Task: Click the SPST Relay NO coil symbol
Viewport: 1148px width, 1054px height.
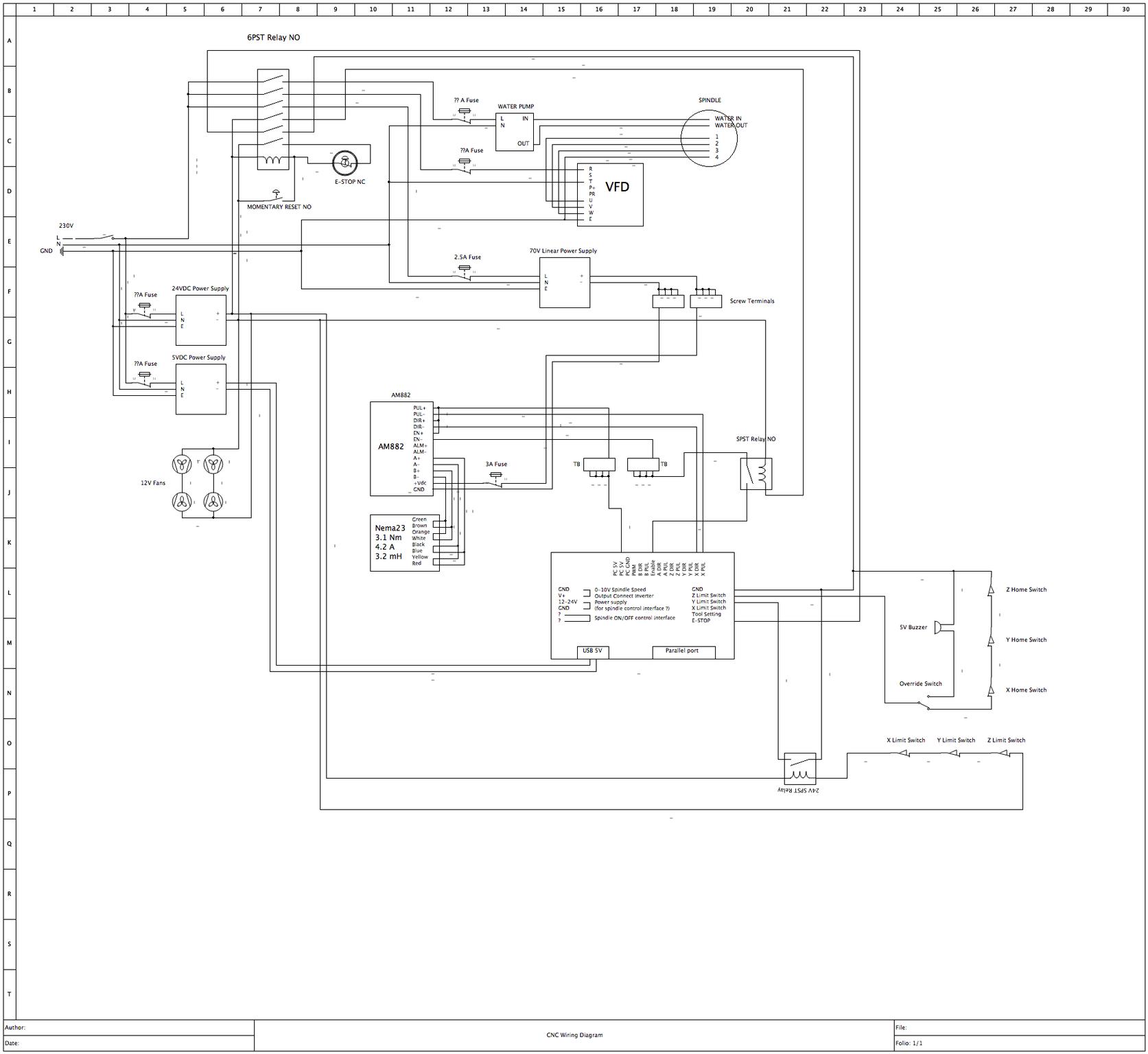Action: tap(756, 473)
